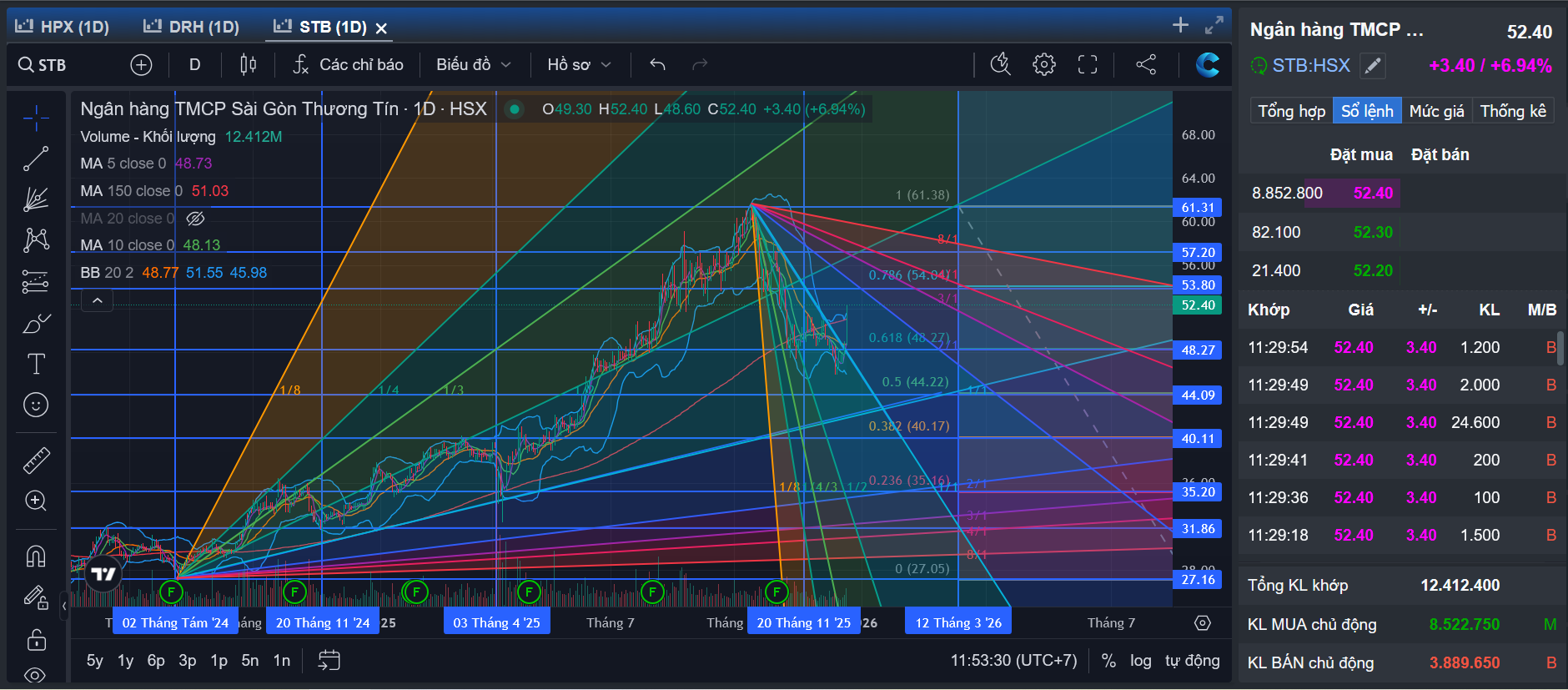Set chart range to 5y
The image size is (1568, 690).
(x=95, y=661)
